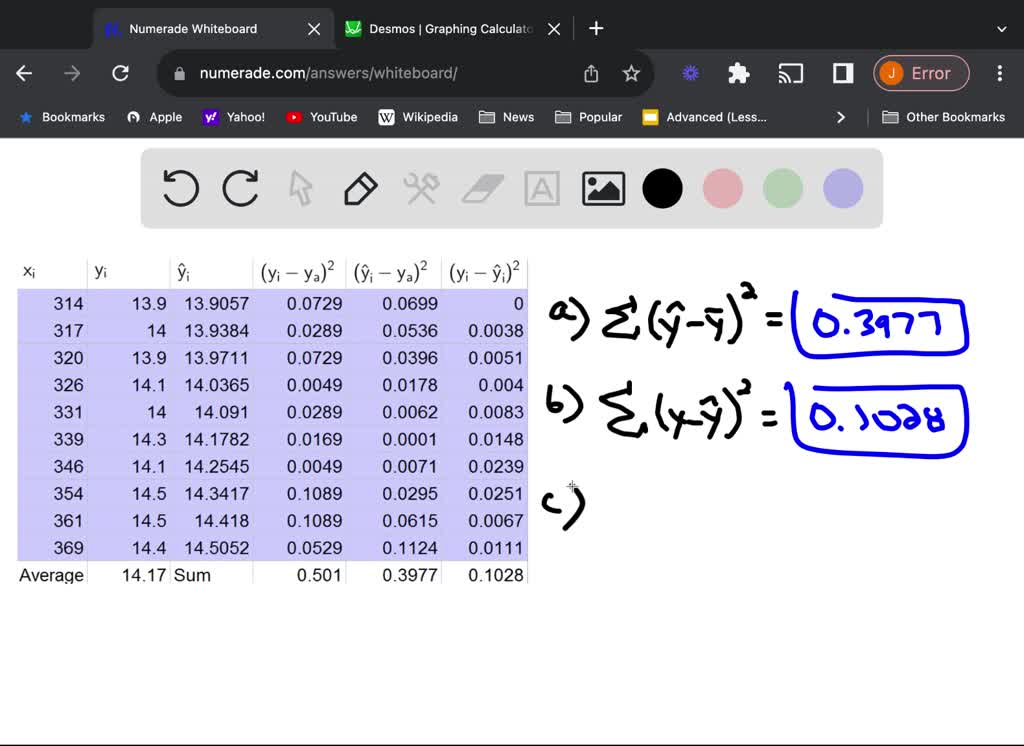The height and width of the screenshot is (746, 1024).
Task: Open the YouTube bookmark
Action: [321, 117]
